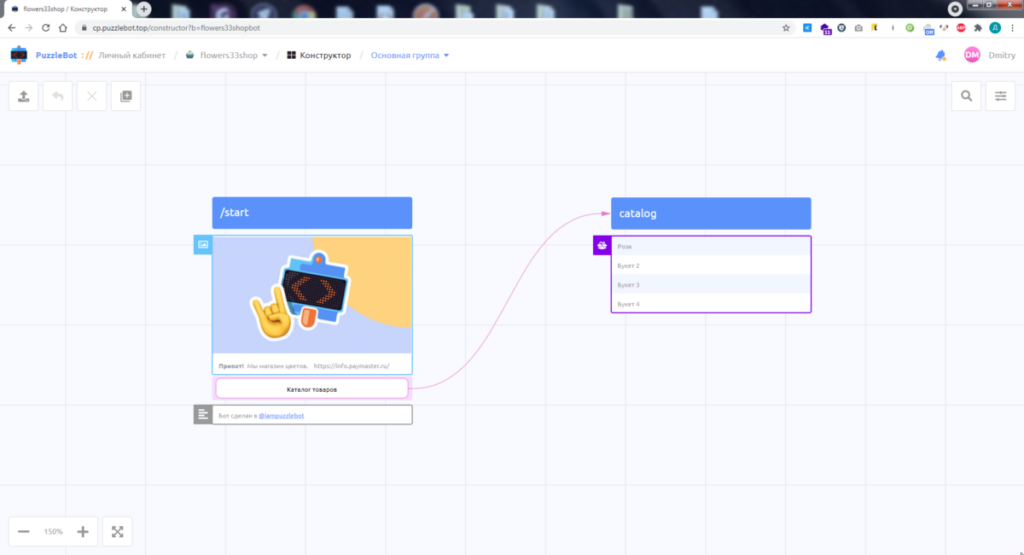Click the fit-to-screen expand icon

[117, 532]
